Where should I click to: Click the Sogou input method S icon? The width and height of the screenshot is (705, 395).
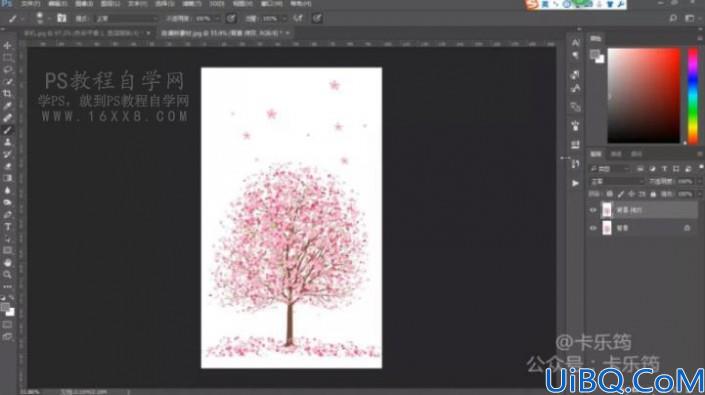532,4
